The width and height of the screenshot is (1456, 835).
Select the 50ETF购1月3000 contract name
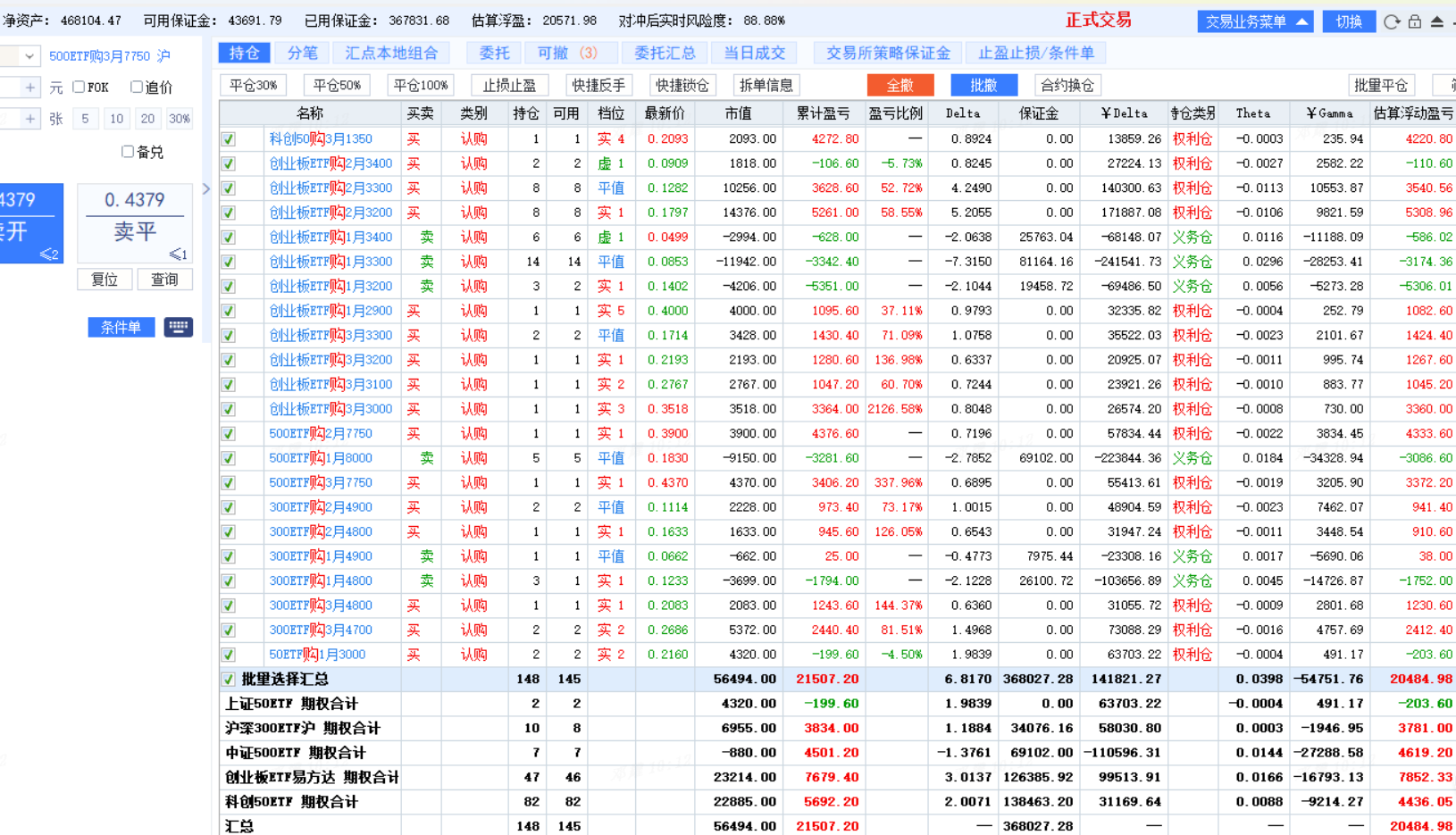coord(317,655)
